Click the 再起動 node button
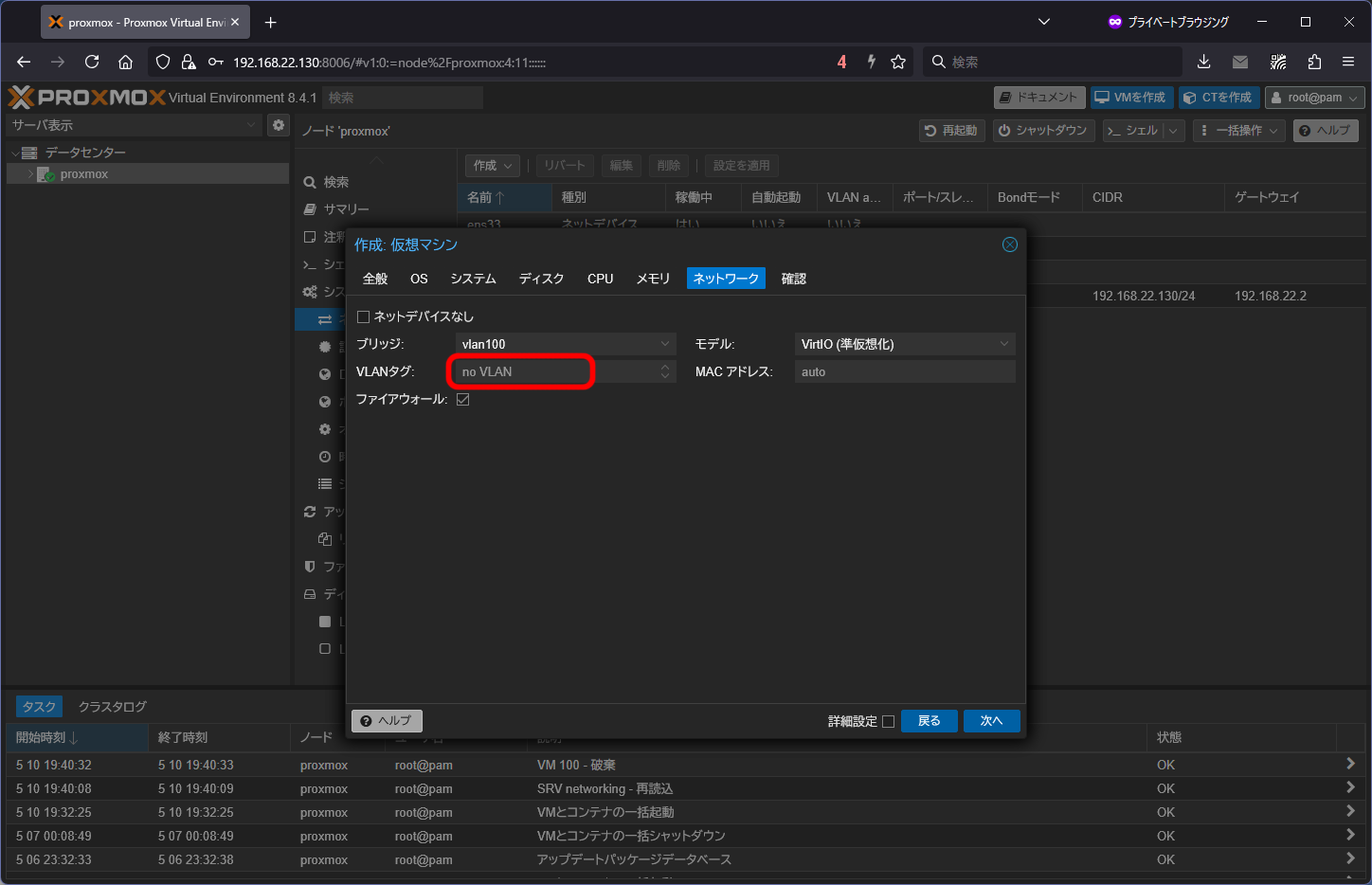 (x=952, y=131)
